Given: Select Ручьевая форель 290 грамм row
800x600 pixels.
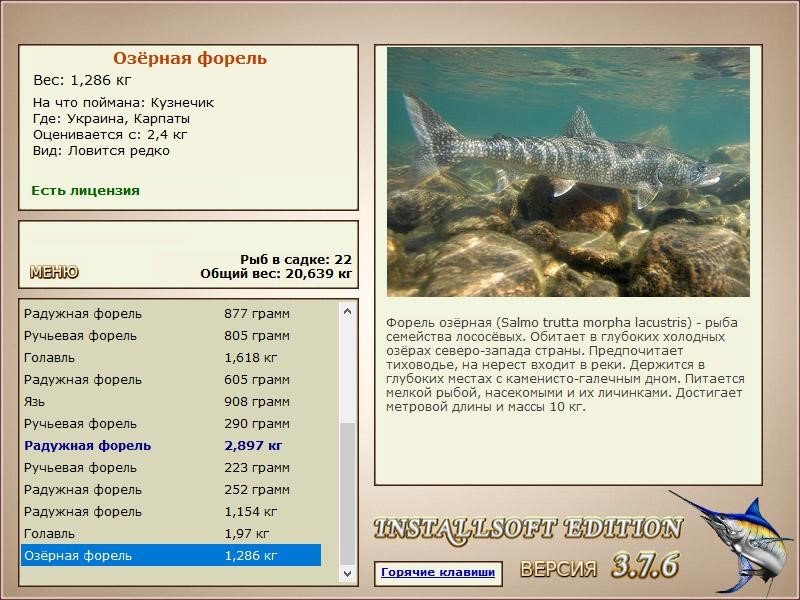Looking at the screenshot, I should (x=171, y=423).
